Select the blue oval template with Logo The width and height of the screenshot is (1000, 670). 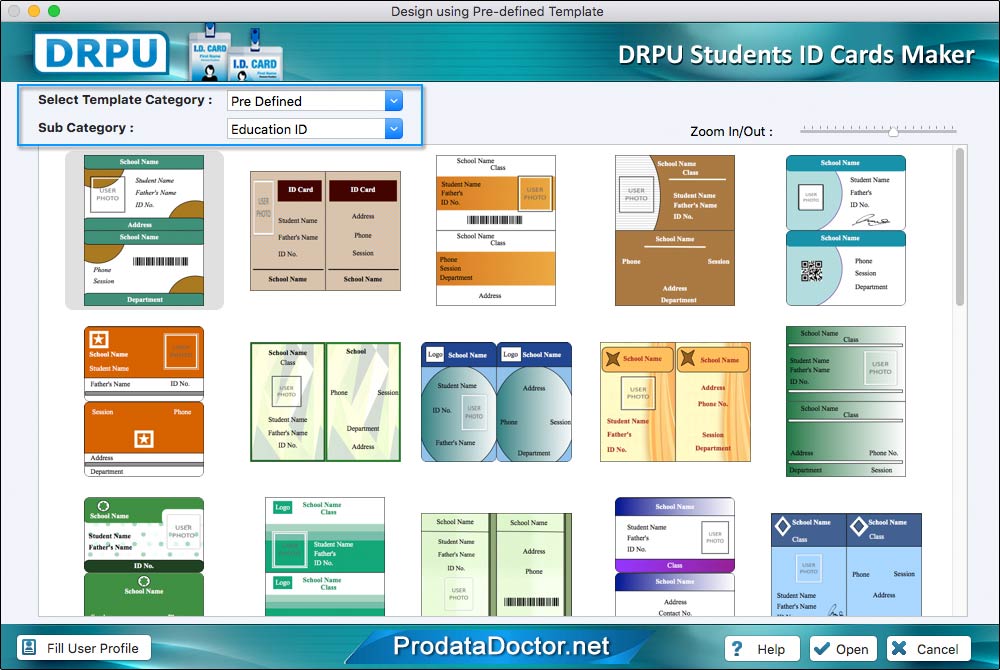click(496, 402)
